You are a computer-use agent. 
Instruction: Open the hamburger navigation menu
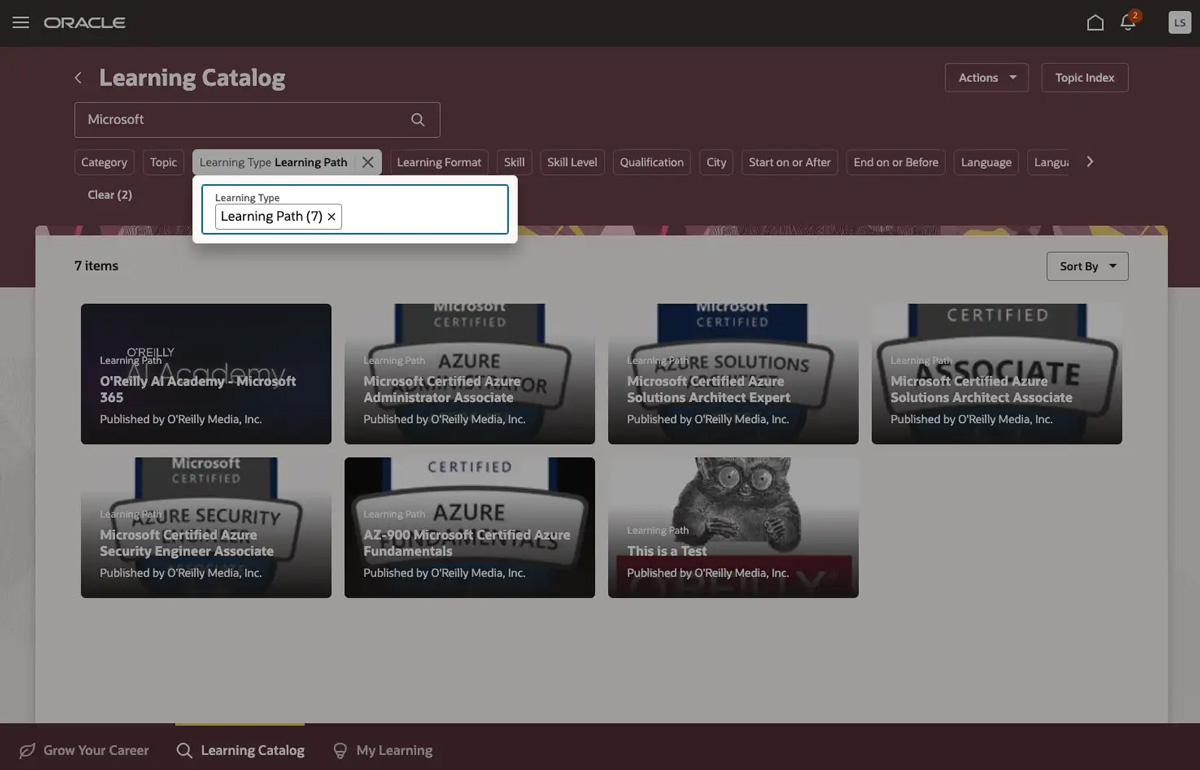coord(20,22)
